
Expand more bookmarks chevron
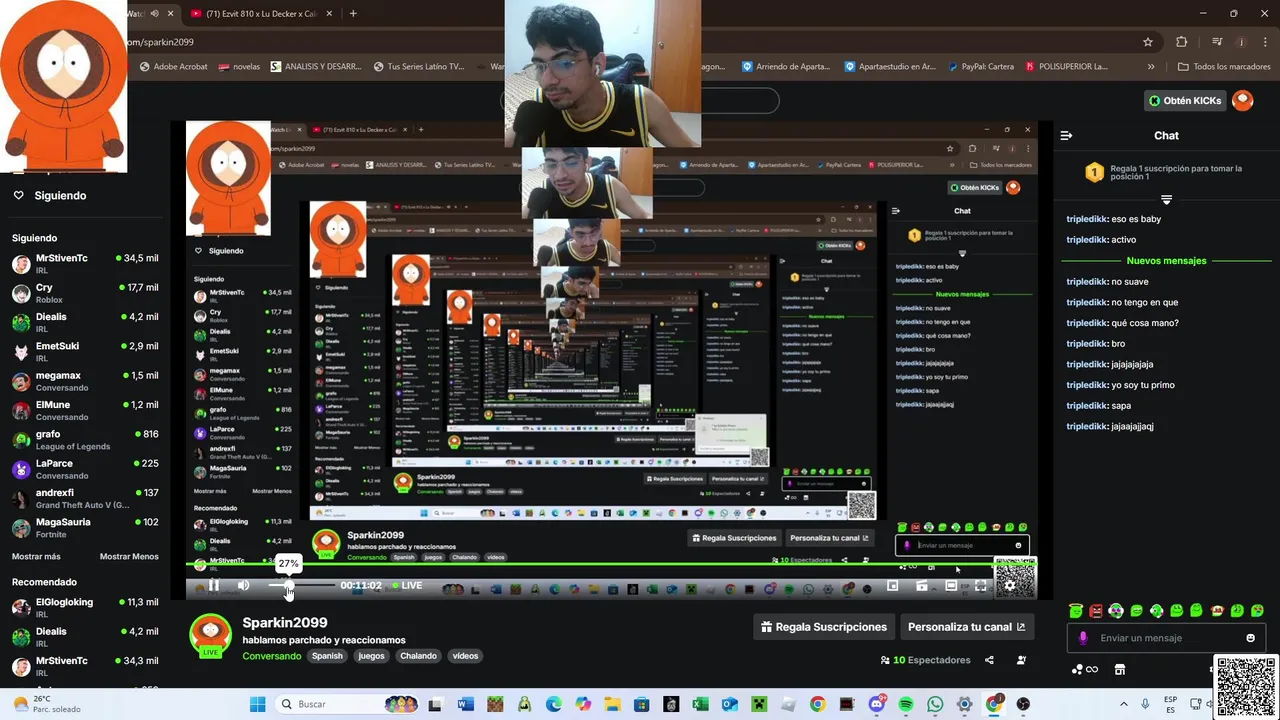click(x=1151, y=67)
